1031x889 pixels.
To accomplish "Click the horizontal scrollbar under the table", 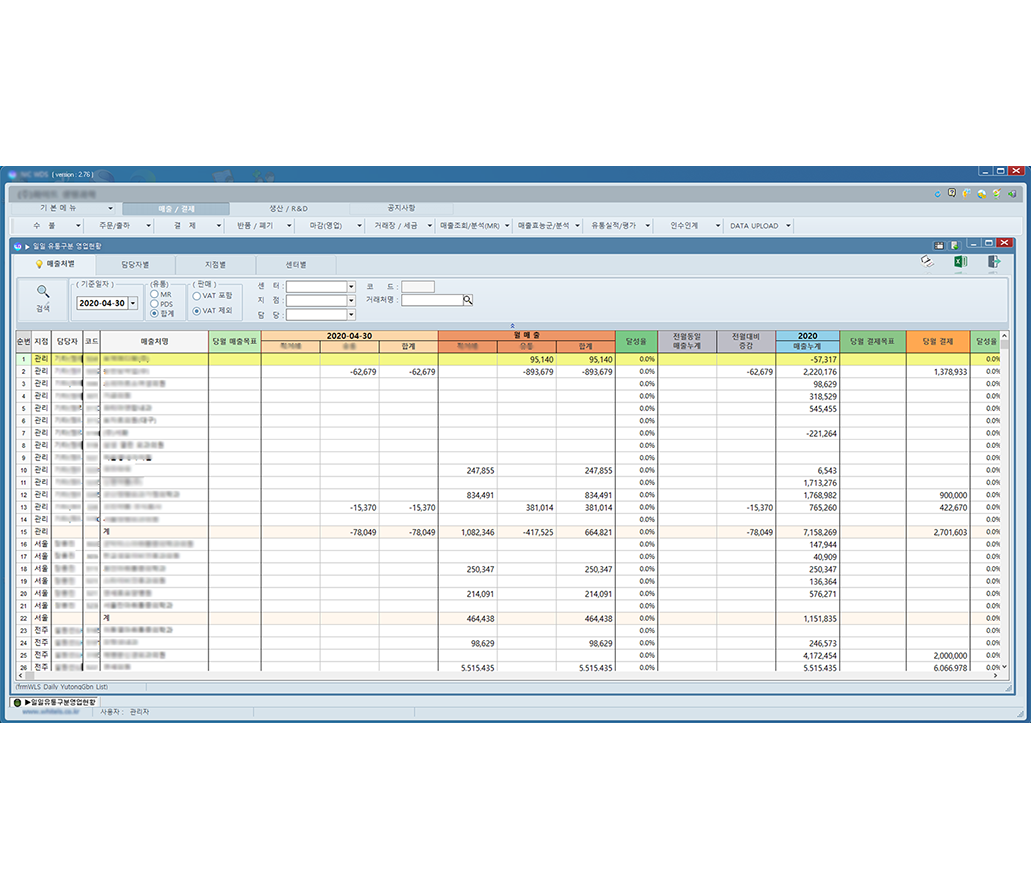I will pyautogui.click(x=500, y=677).
